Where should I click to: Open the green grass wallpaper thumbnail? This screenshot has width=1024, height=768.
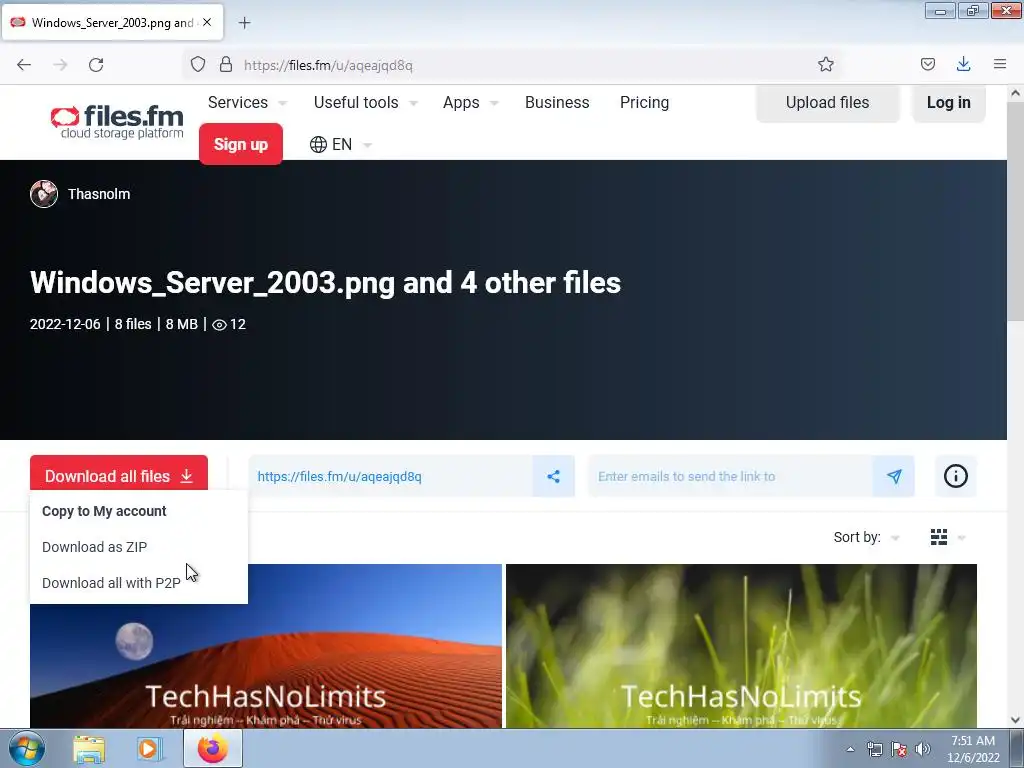pos(741,646)
